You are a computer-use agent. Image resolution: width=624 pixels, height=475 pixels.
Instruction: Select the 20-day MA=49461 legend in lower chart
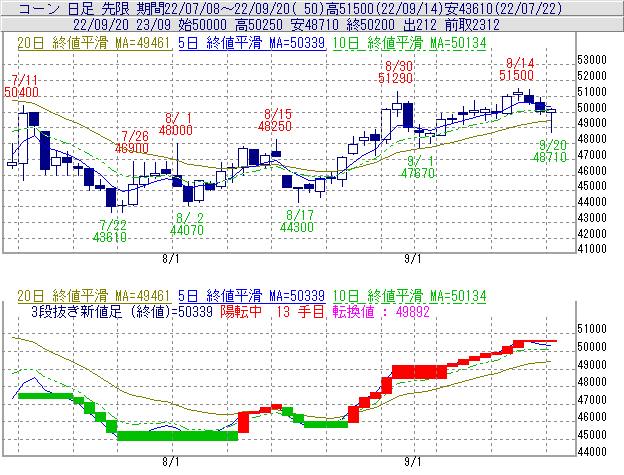[x=94, y=296]
